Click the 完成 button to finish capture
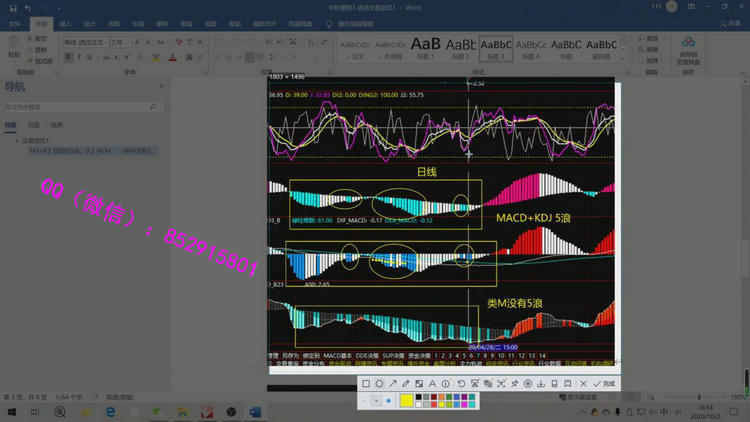The image size is (750, 422). tap(604, 384)
